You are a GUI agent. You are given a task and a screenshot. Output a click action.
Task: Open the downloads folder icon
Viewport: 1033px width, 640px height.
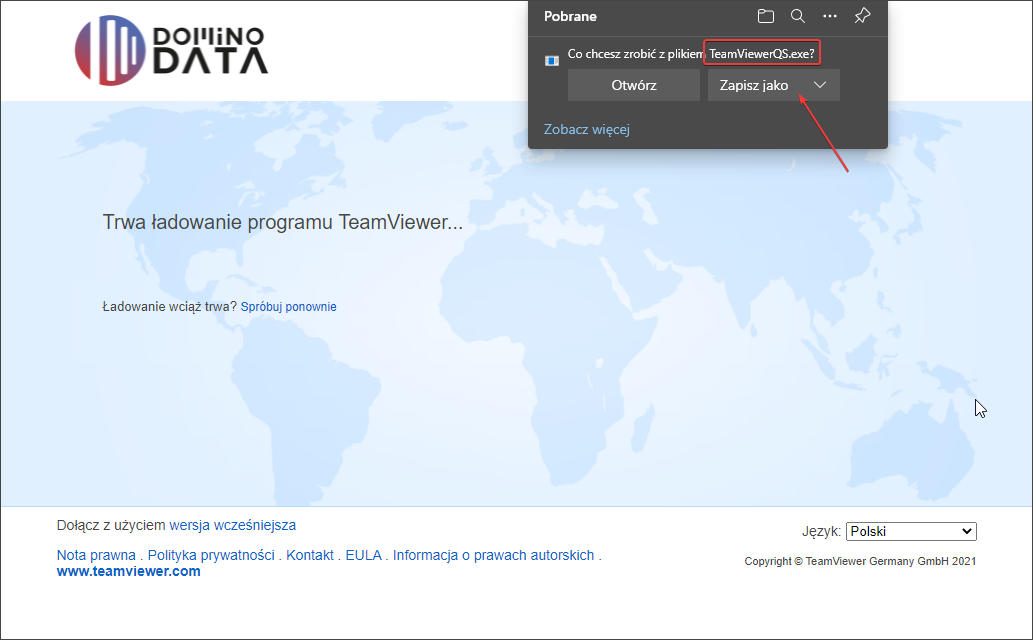click(x=766, y=16)
